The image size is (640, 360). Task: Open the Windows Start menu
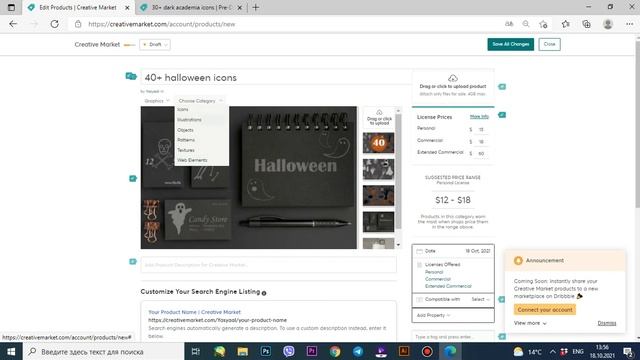pos(11,351)
